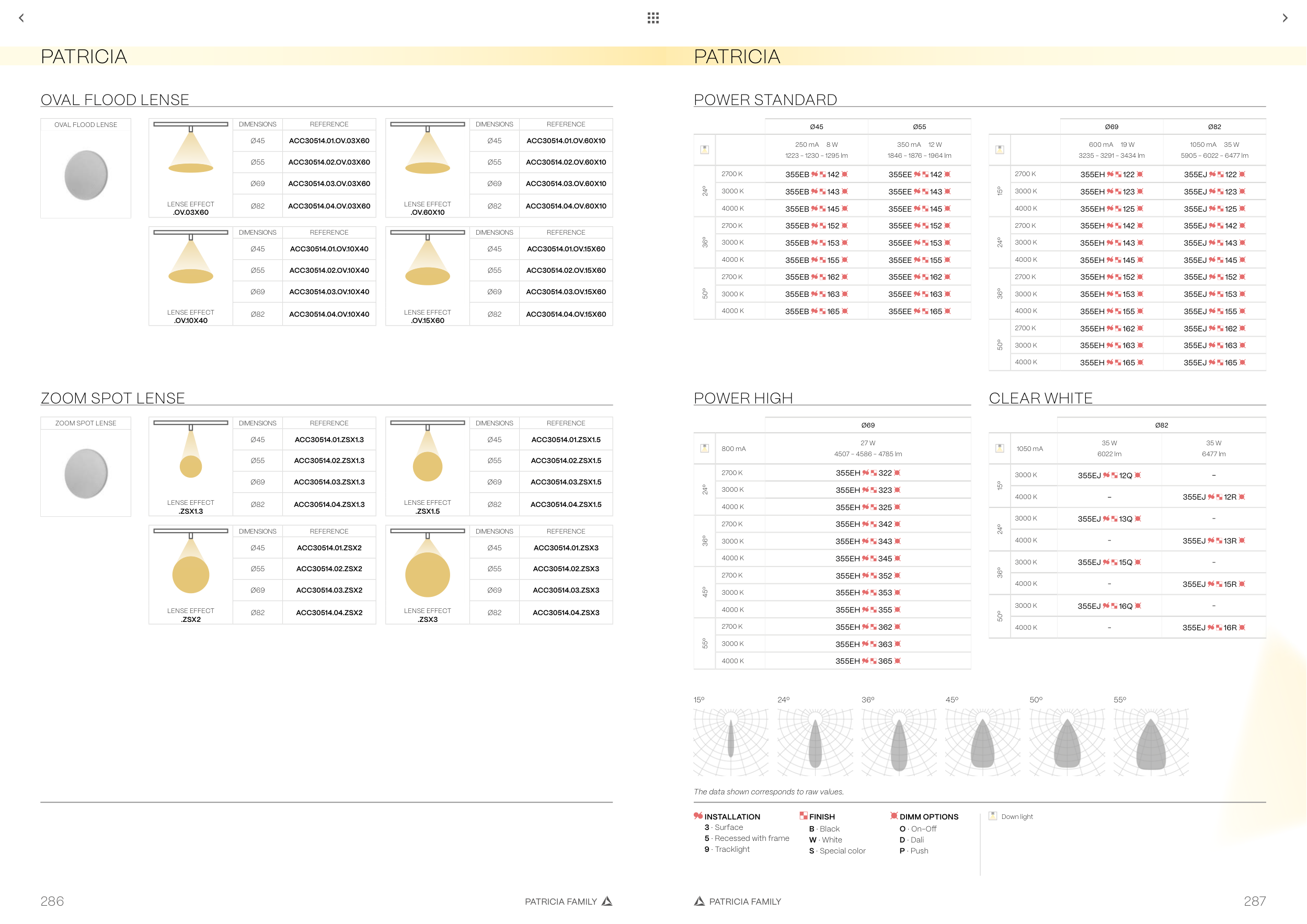Select the Oval Flood Lense product image

86,175
